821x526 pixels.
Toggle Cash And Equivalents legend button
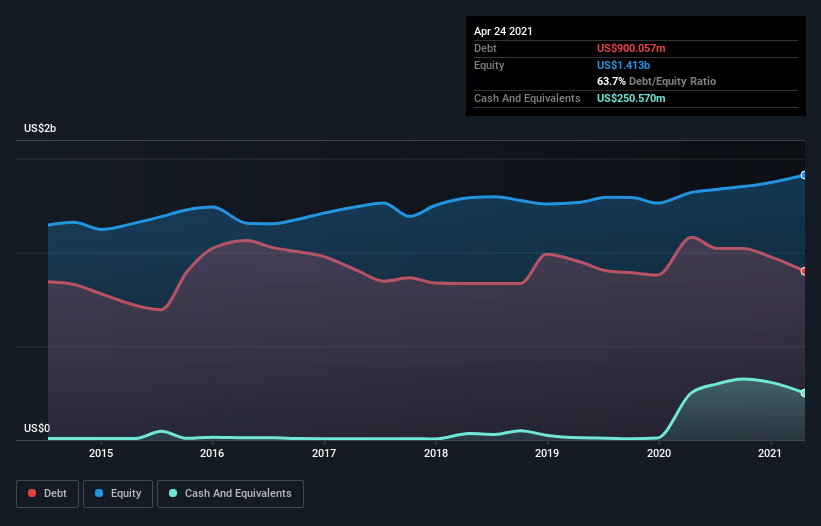[230, 494]
